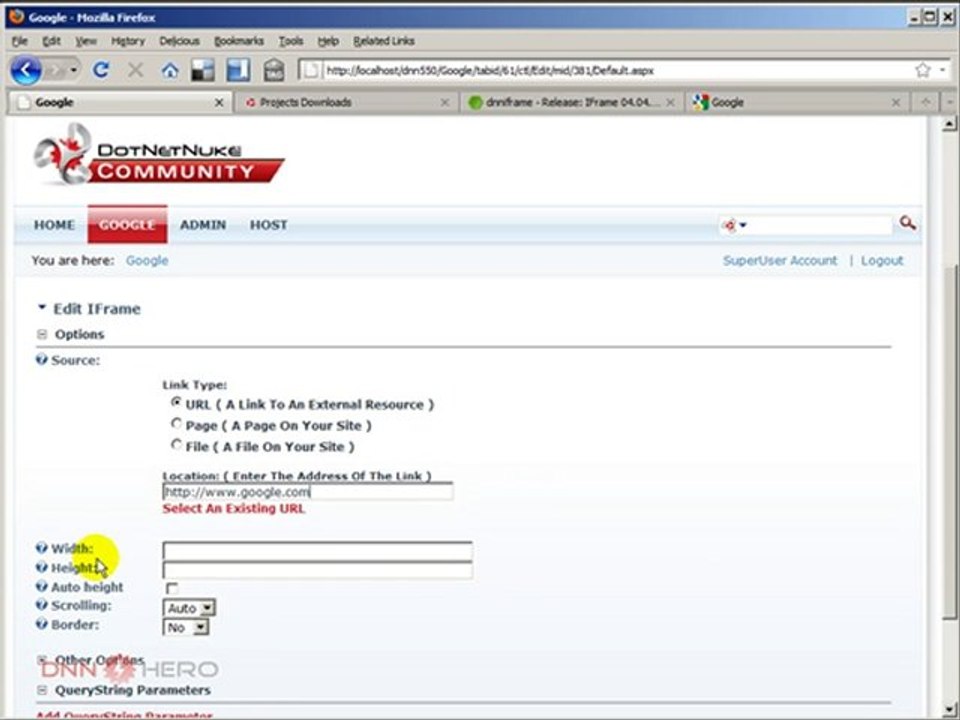This screenshot has width=960, height=720.
Task: Open the Bookmarks menu
Action: pyautogui.click(x=239, y=41)
